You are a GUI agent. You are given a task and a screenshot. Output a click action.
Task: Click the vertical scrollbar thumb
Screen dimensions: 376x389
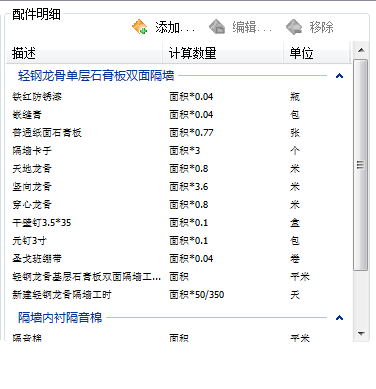[x=361, y=165]
